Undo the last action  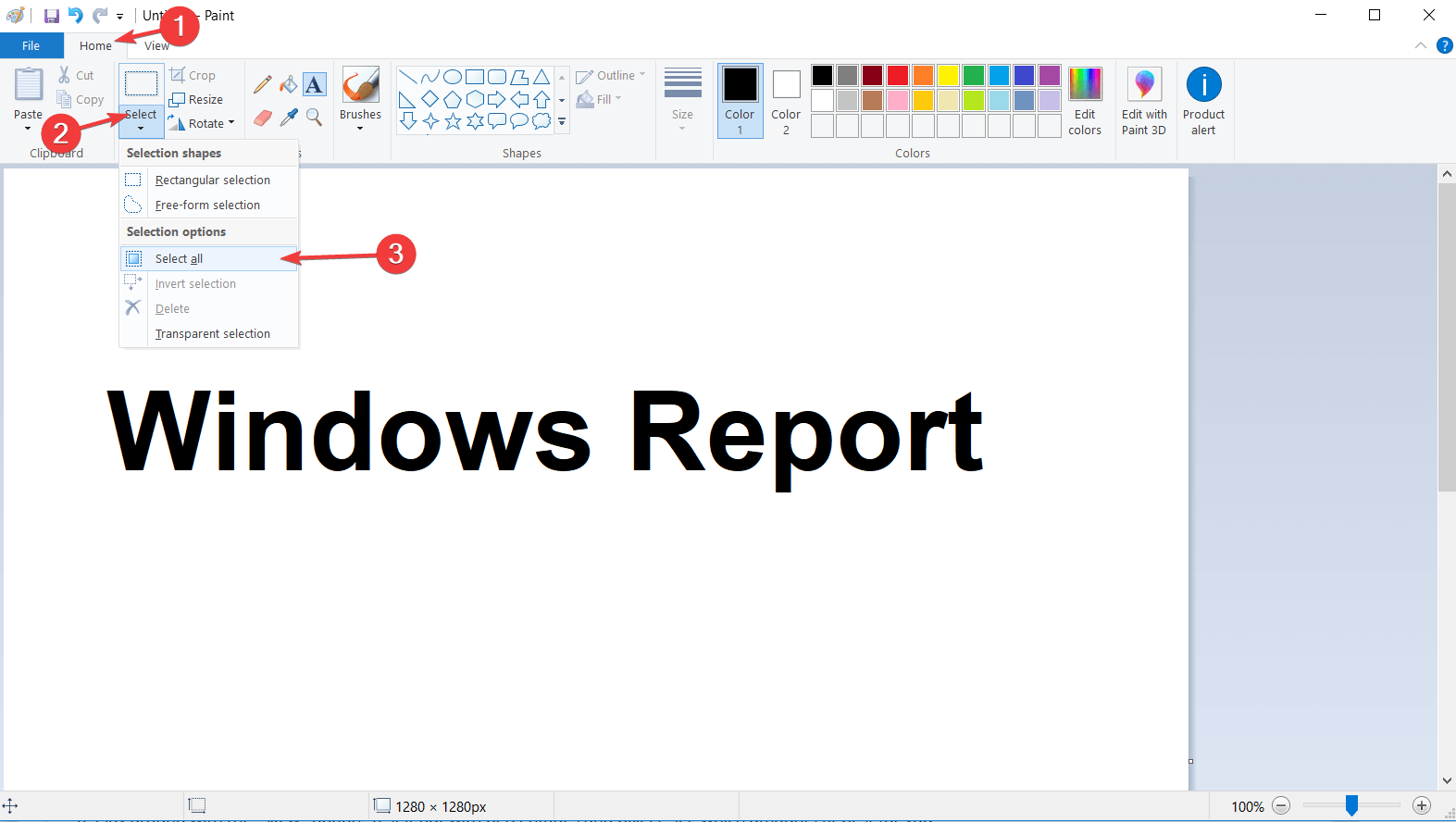[x=76, y=16]
